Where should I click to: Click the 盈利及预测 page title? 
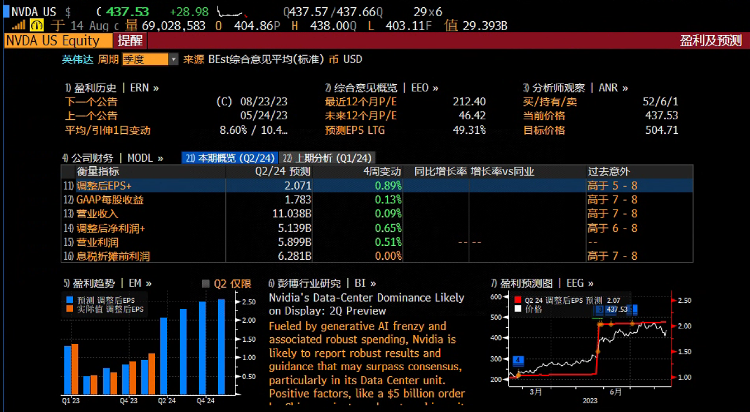point(710,41)
